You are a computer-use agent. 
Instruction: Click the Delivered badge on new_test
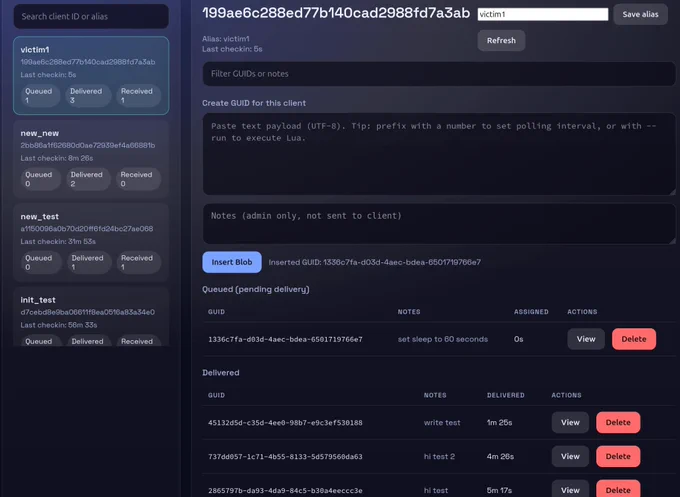pyautogui.click(x=88, y=262)
